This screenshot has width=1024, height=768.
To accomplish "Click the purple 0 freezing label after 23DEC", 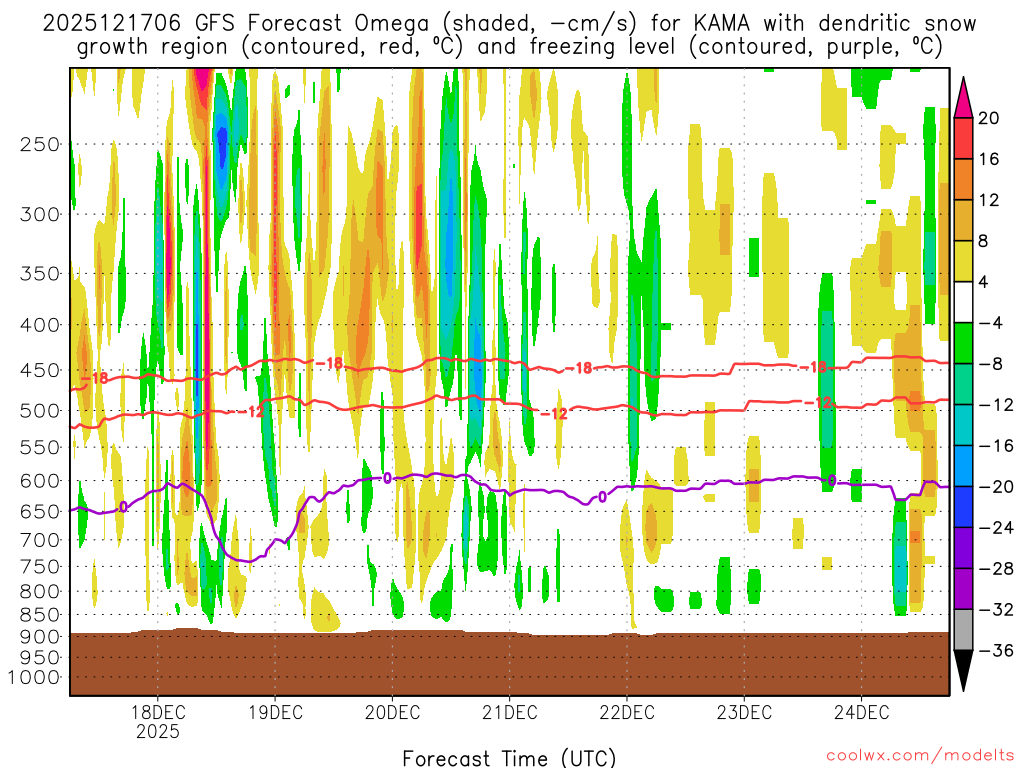I will coord(831,481).
